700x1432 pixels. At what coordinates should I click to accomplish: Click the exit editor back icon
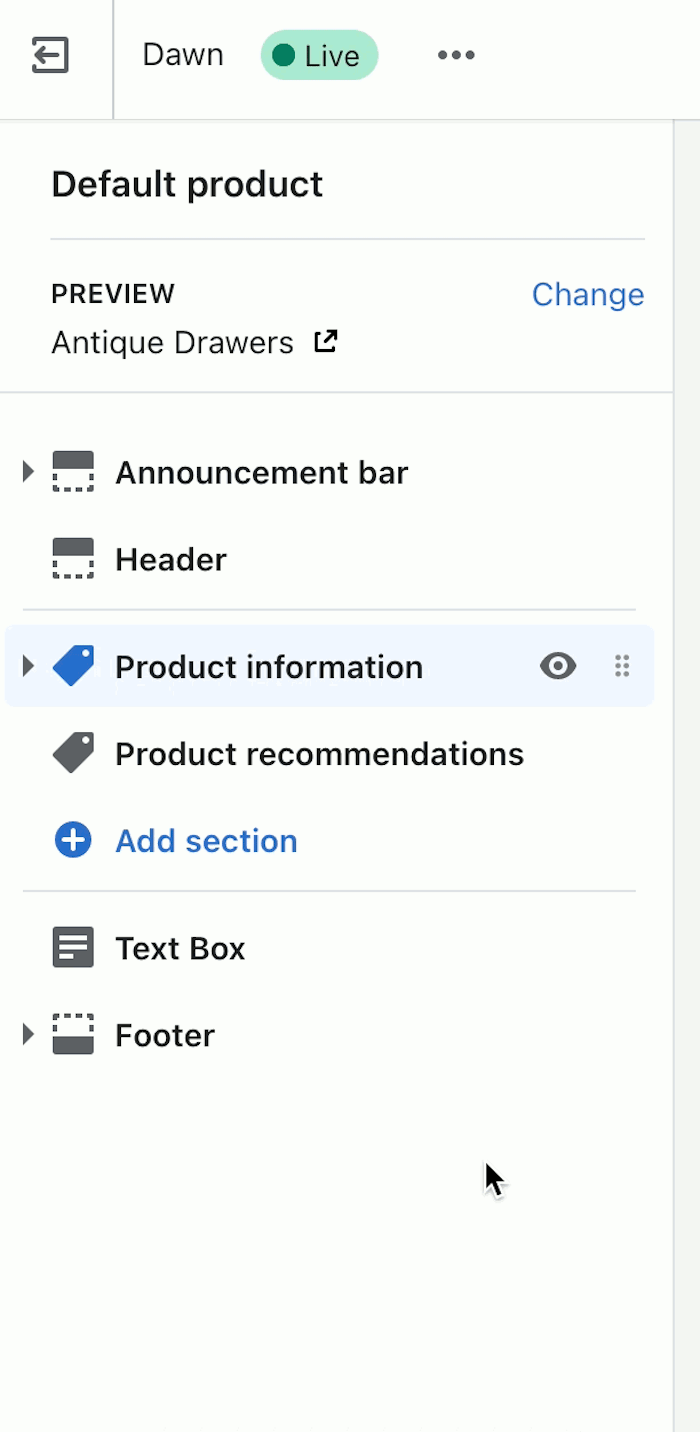point(50,55)
